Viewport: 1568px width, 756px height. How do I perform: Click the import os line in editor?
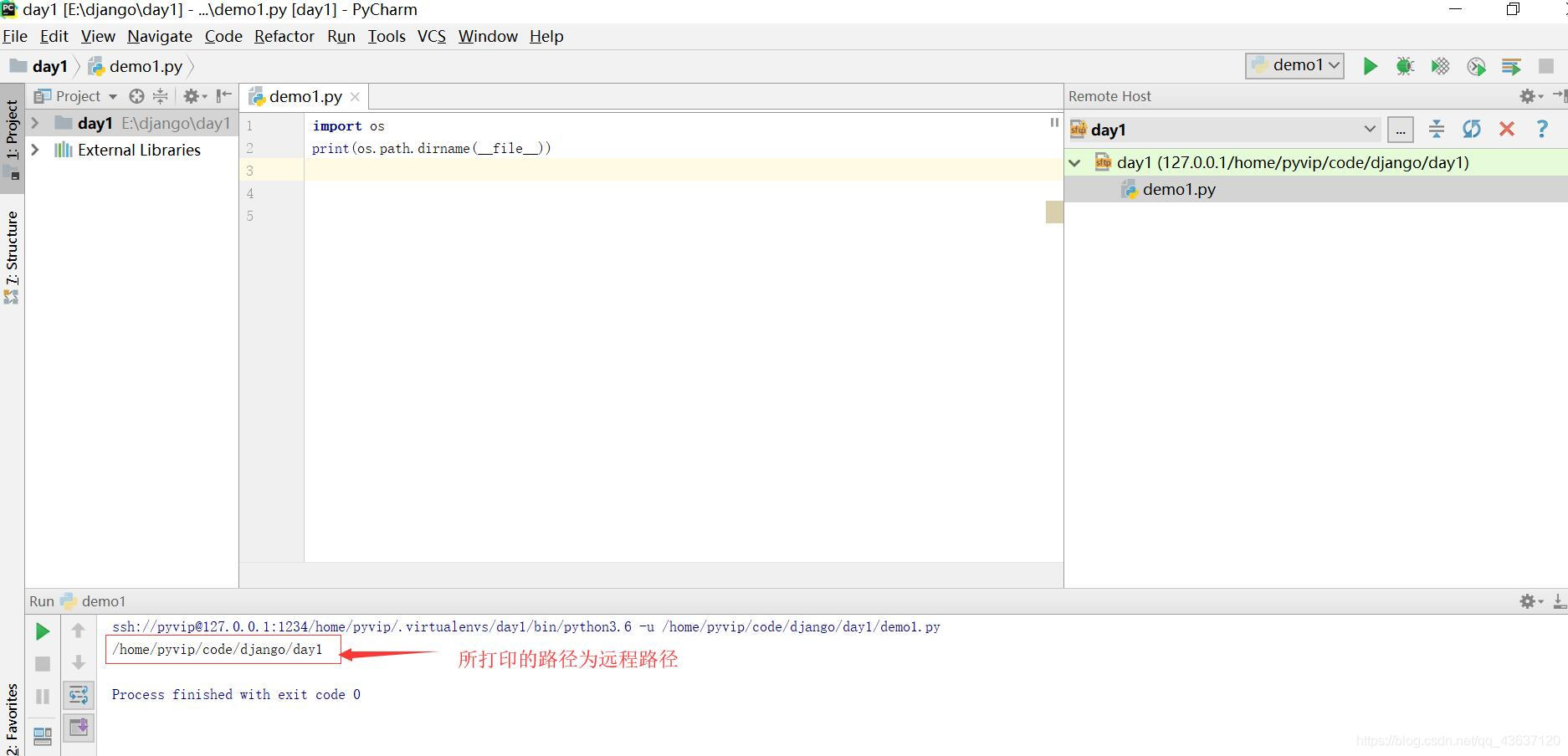pos(348,125)
